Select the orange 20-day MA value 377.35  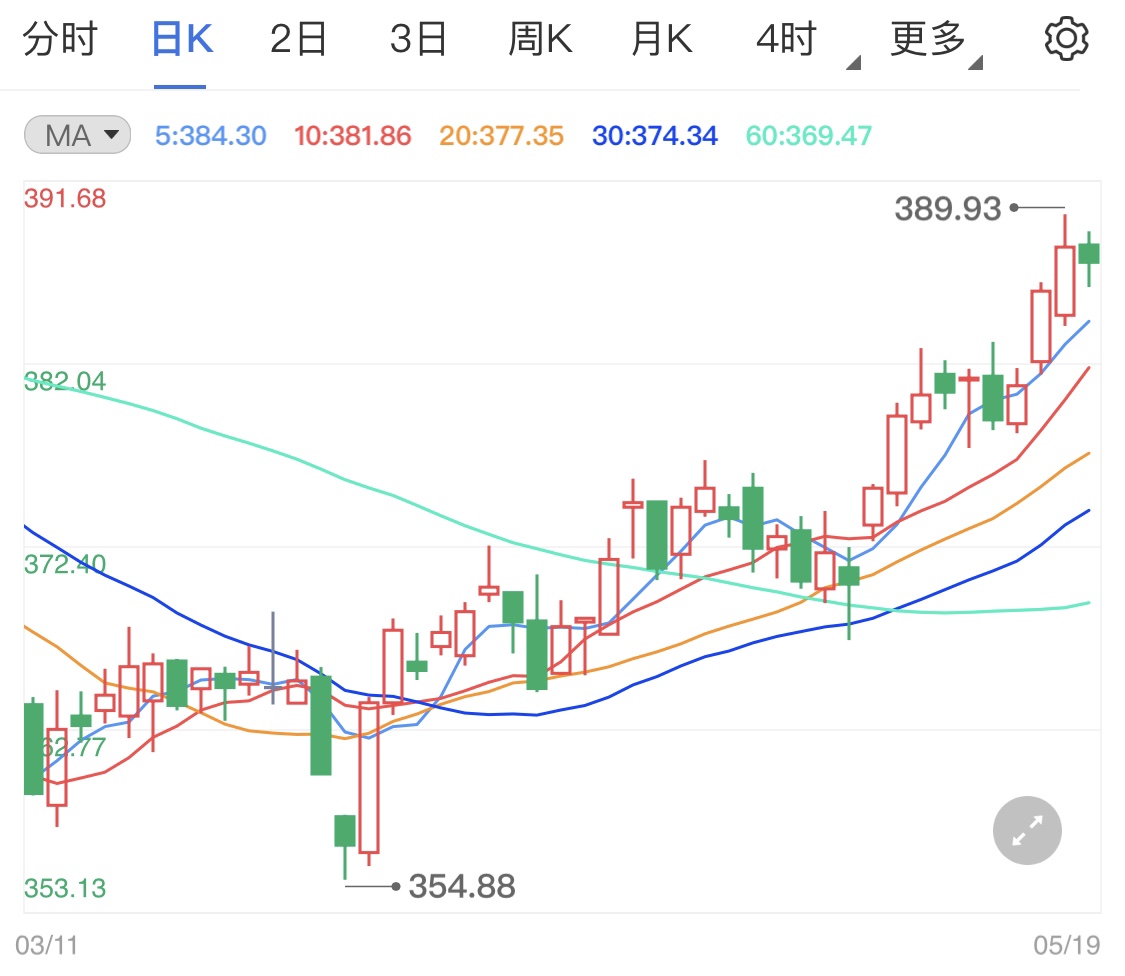pyautogui.click(x=500, y=136)
